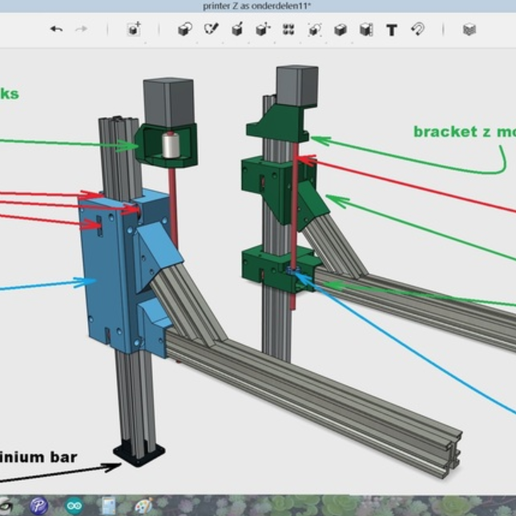Select the document title 'printer Z as onderdelen11*'
516x516 pixels.
[x=257, y=6]
